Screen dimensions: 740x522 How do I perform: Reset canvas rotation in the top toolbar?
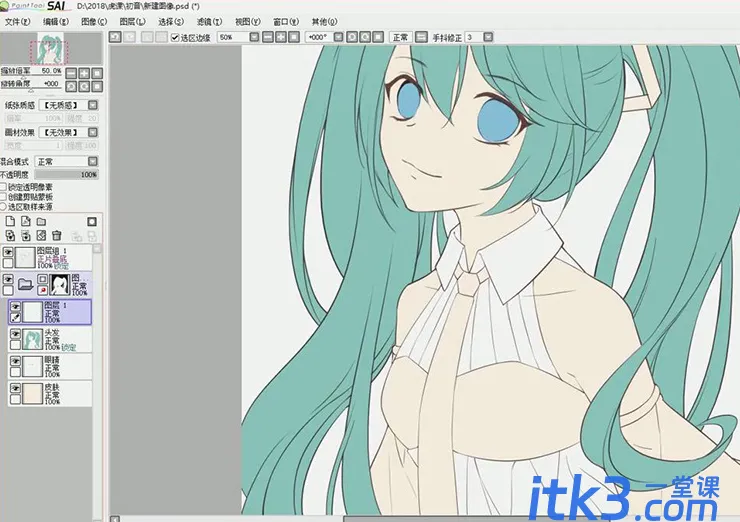[x=378, y=37]
